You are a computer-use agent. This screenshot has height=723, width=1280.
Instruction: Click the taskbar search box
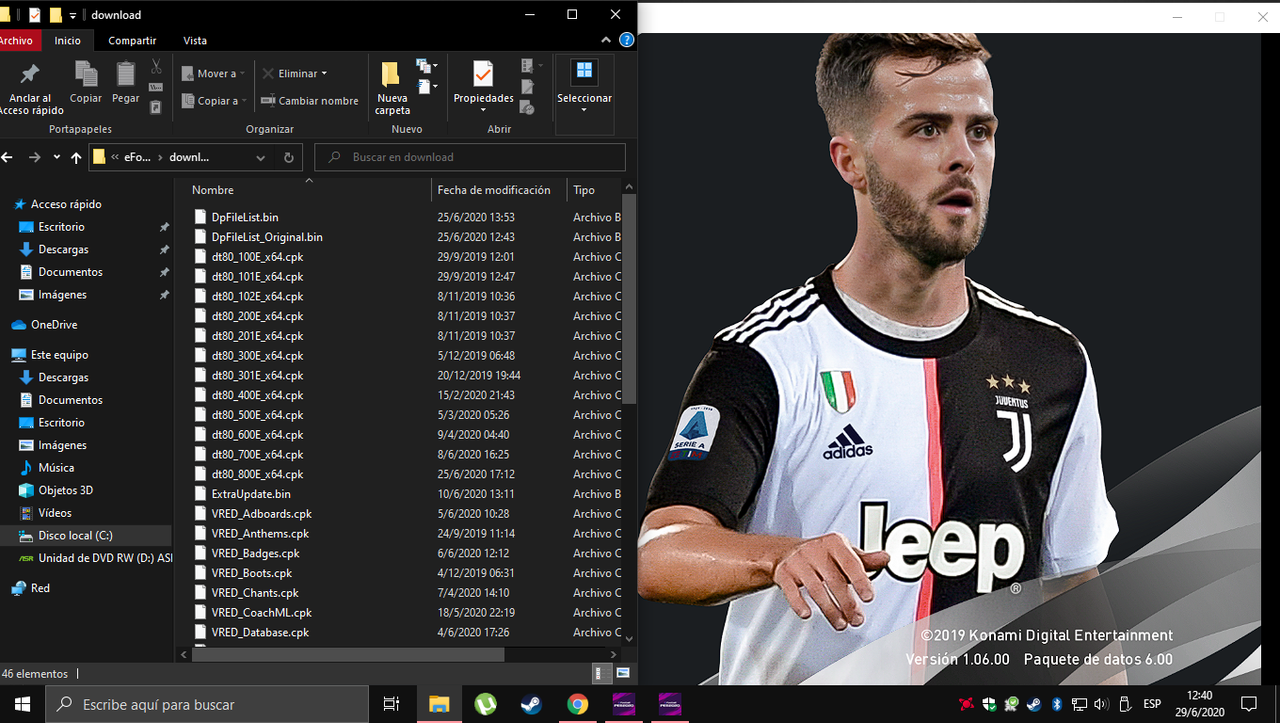[207, 704]
